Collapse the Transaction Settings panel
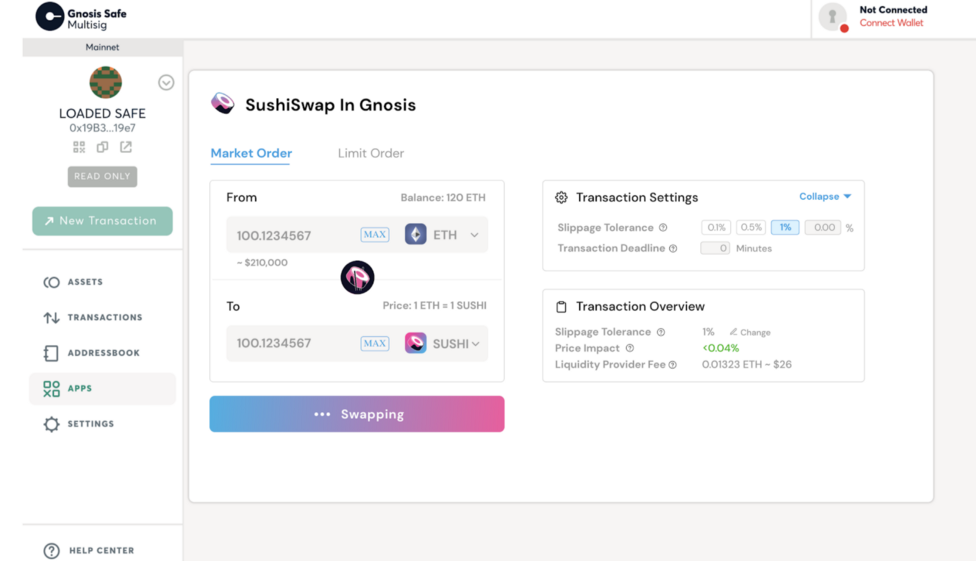 pos(825,196)
